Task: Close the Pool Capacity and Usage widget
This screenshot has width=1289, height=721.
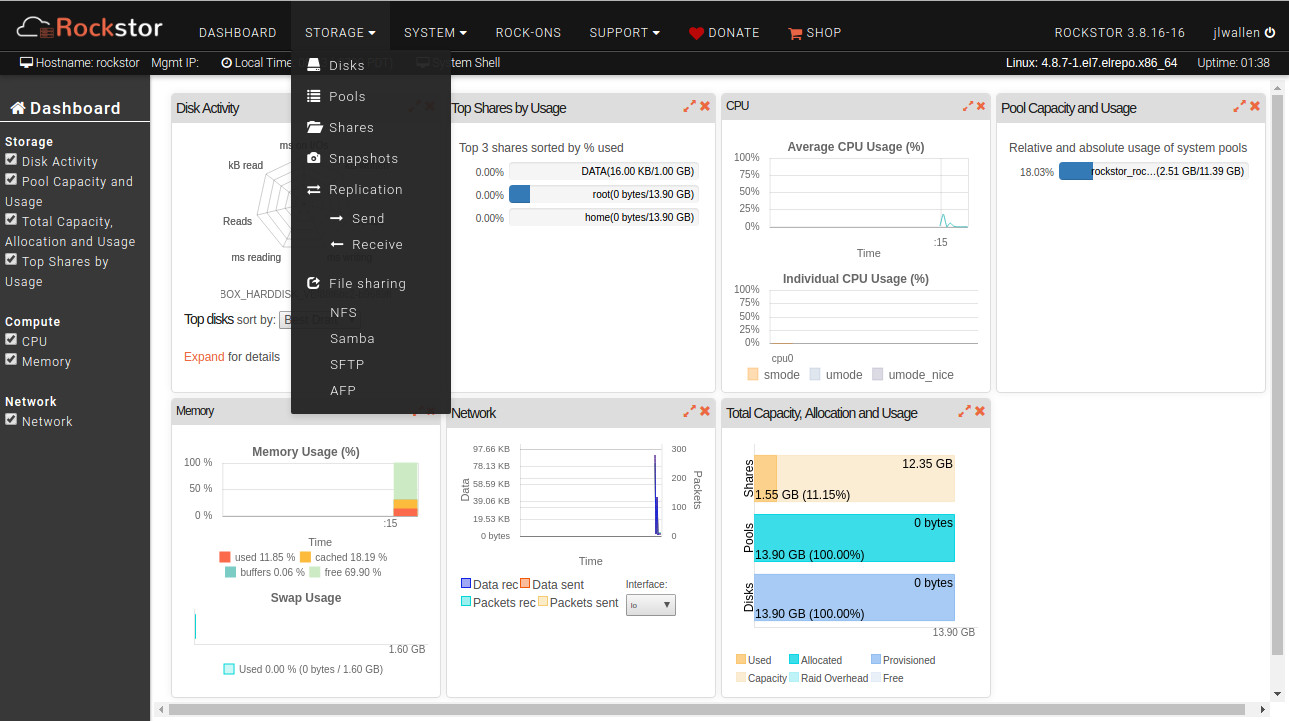Action: pos(1255,106)
